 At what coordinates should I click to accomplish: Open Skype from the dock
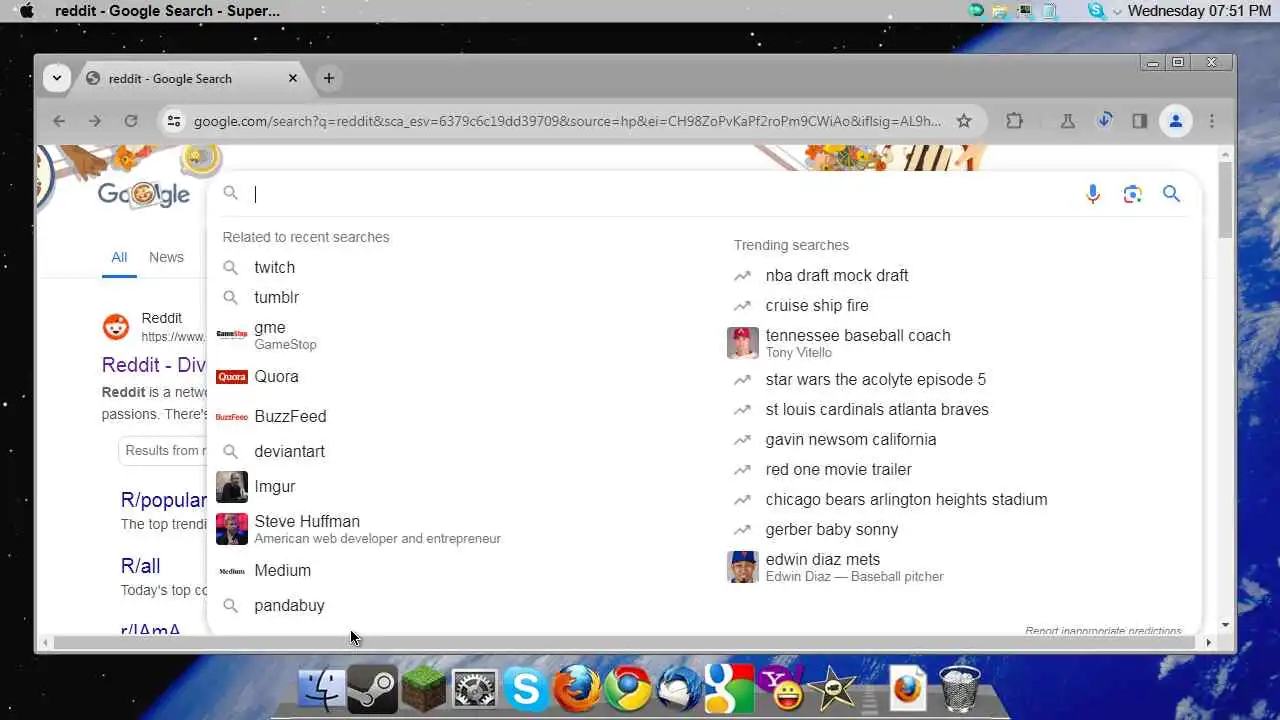[526, 689]
